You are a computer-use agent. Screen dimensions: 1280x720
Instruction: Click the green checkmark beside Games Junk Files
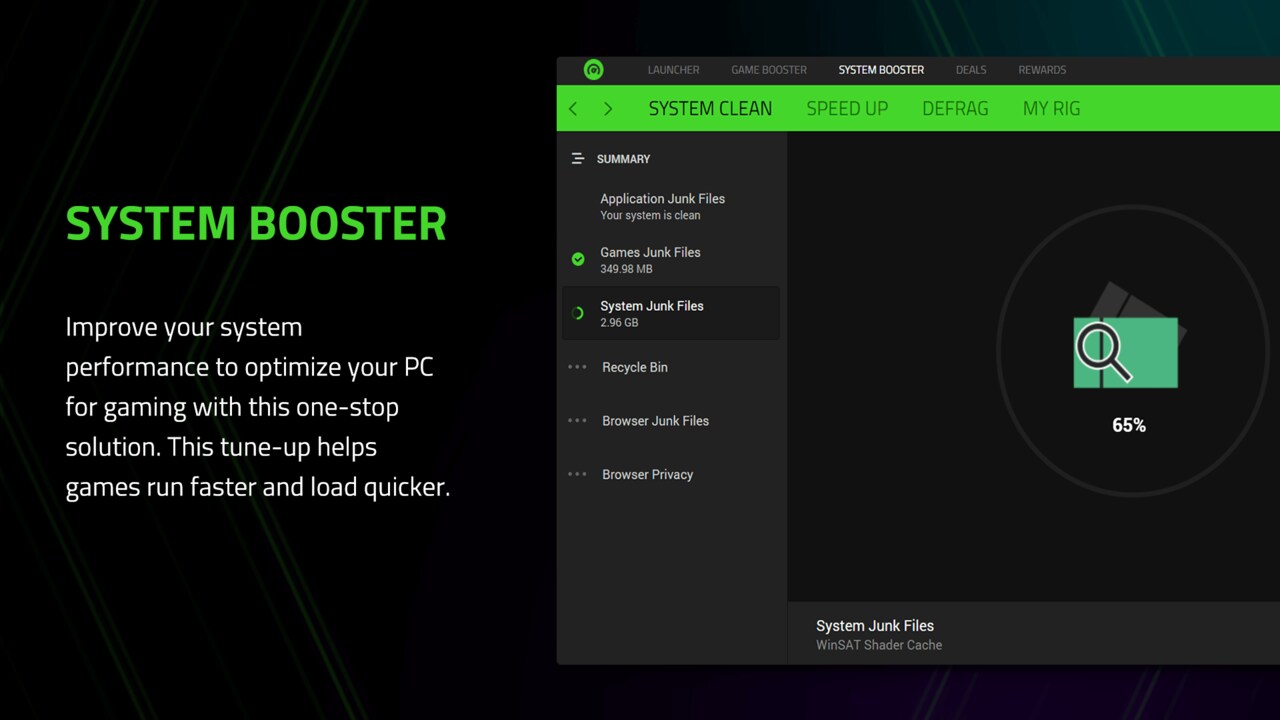click(578, 259)
